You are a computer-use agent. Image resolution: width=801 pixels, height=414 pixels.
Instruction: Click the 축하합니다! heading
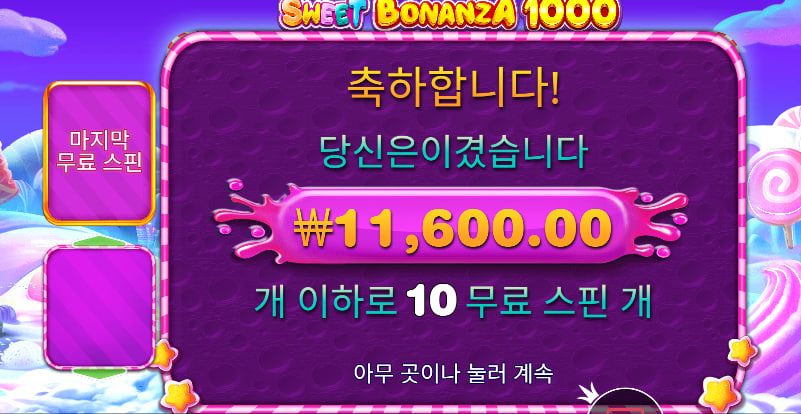pyautogui.click(x=453, y=88)
